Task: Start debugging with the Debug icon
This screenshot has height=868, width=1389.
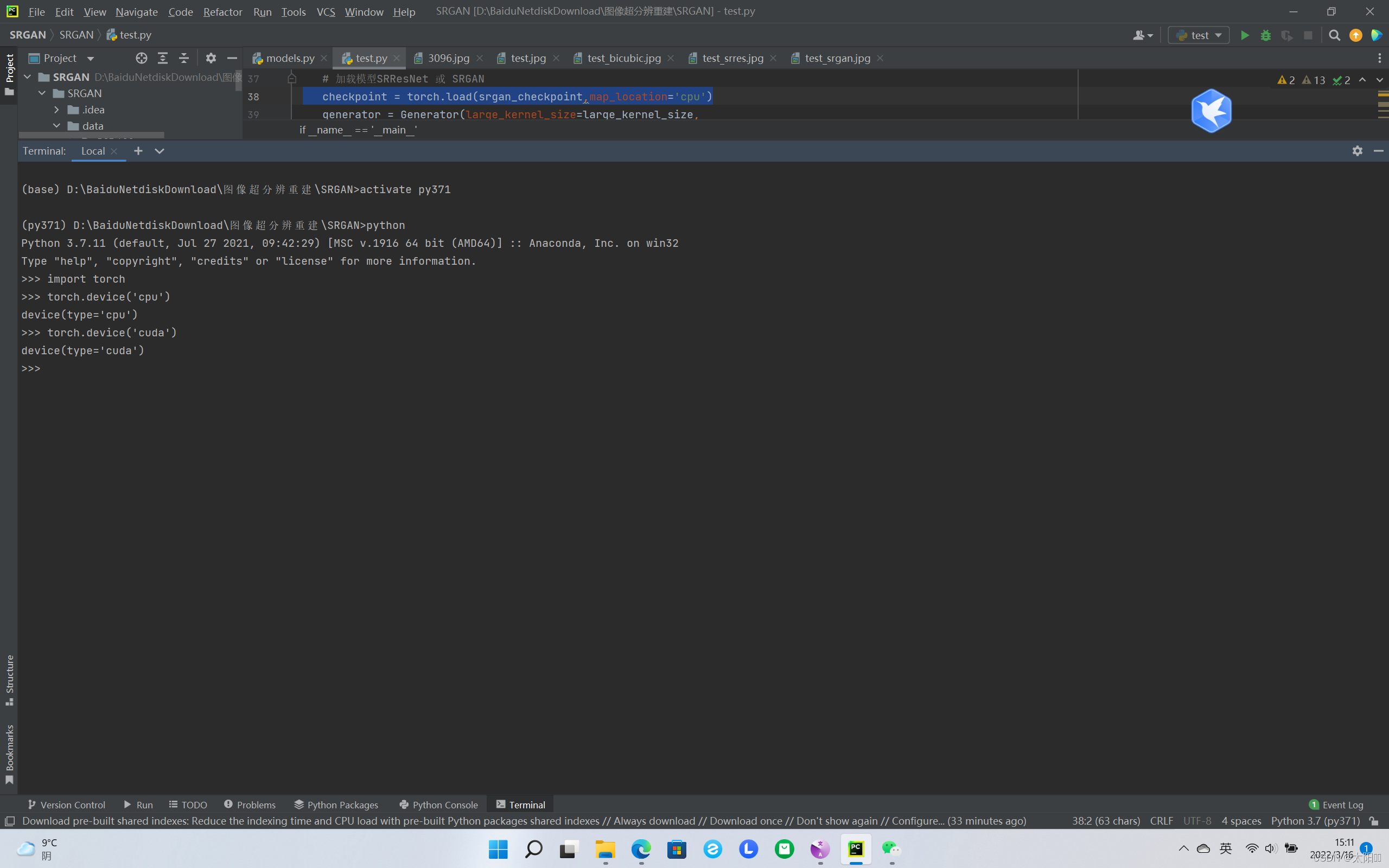Action: 1266,34
